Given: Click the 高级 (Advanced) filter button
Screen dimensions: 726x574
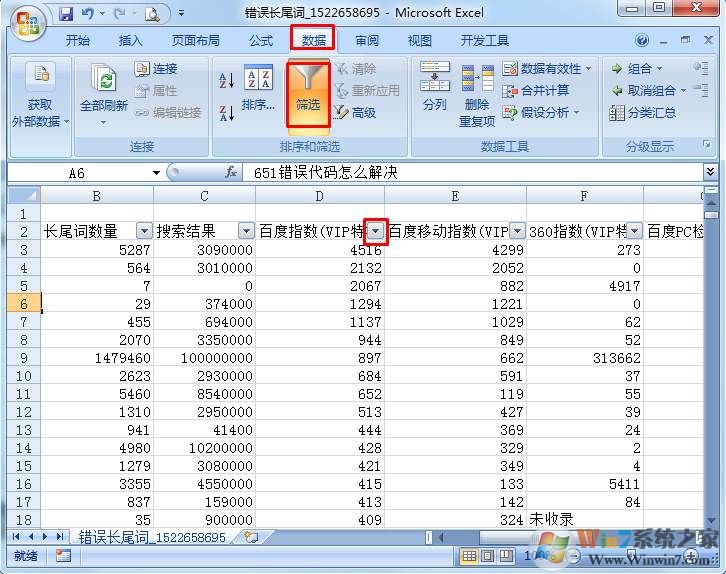Looking at the screenshot, I should [x=355, y=113].
